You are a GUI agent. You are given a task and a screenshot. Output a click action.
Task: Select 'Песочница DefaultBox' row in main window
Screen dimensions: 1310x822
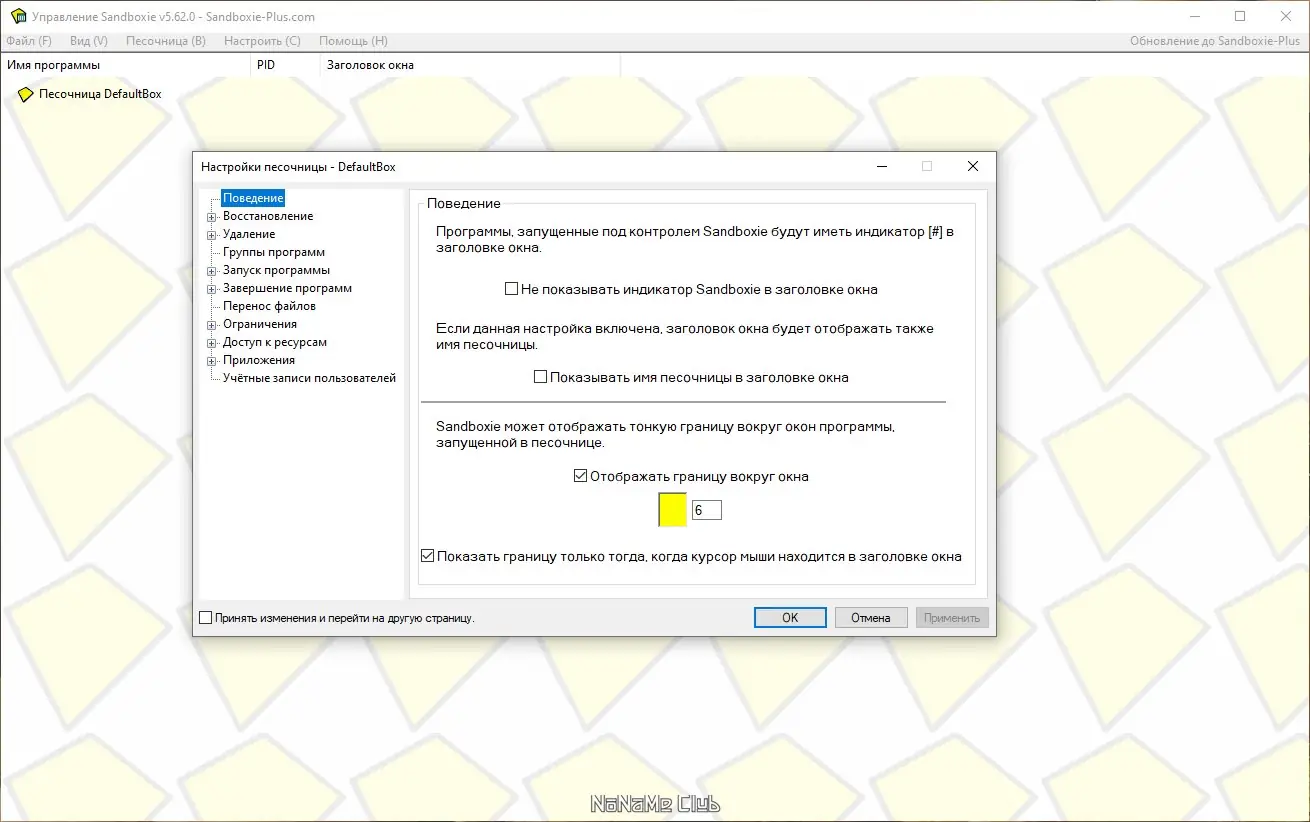100,94
